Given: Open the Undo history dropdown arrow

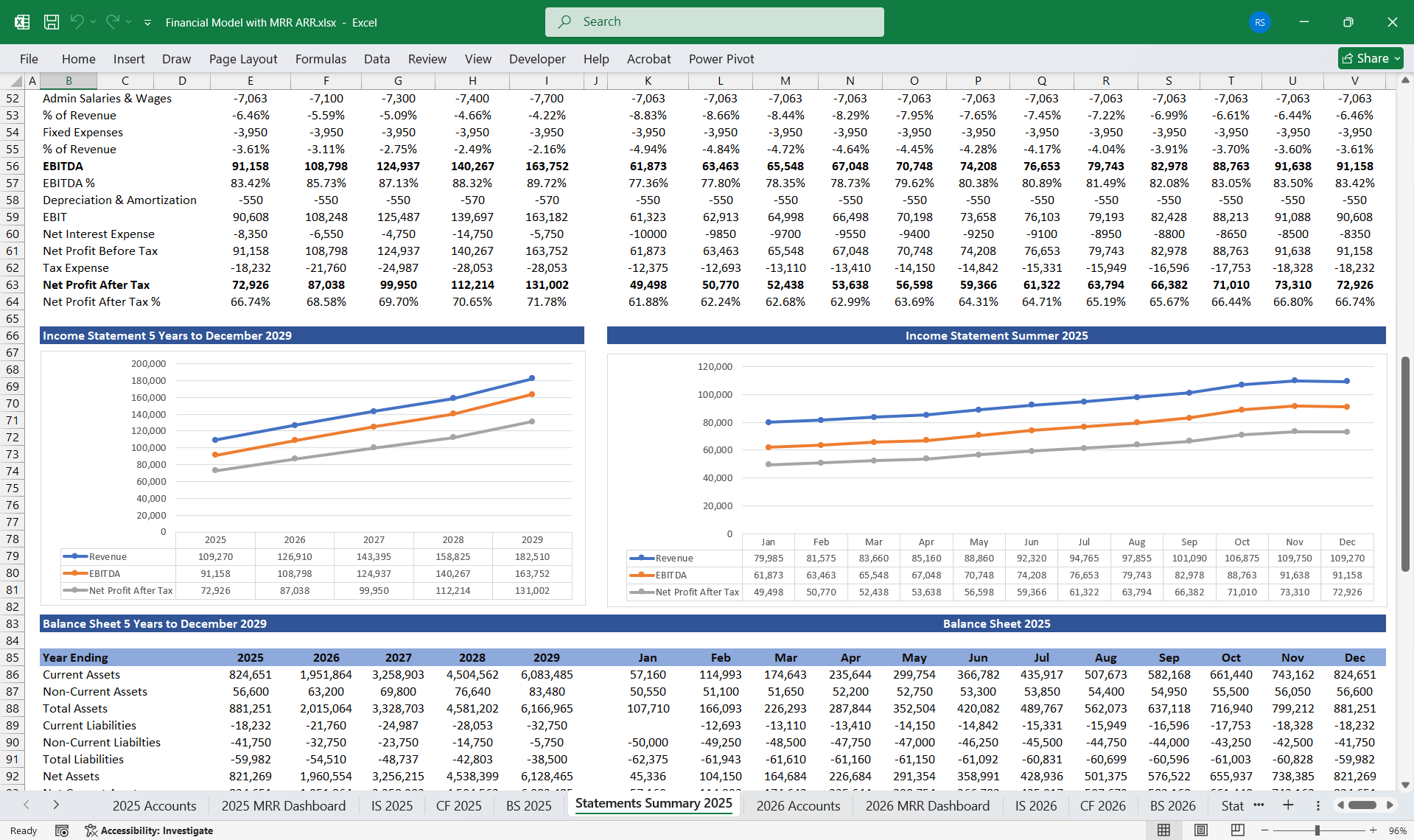Looking at the screenshot, I should pyautogui.click(x=94, y=22).
